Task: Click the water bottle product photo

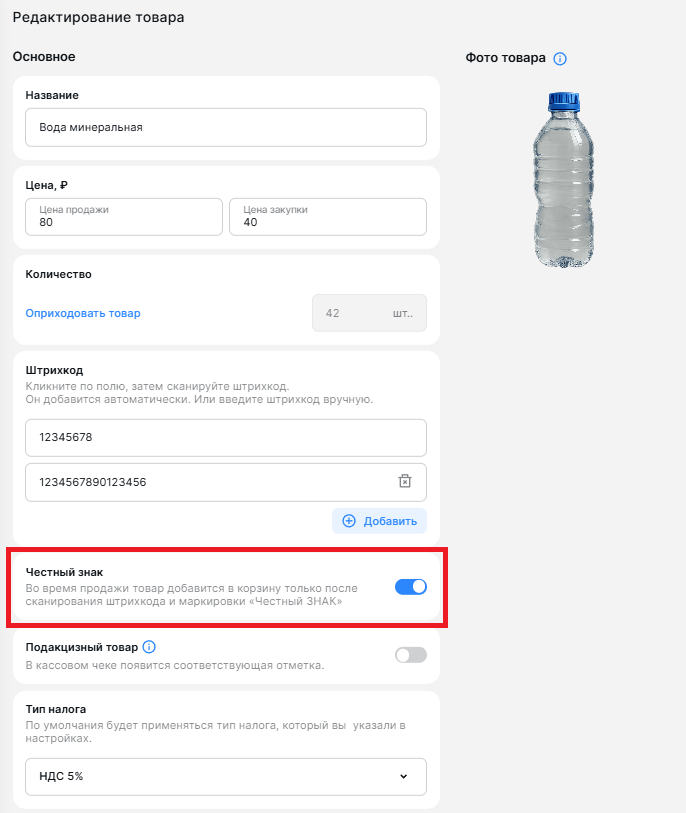Action: coord(563,179)
